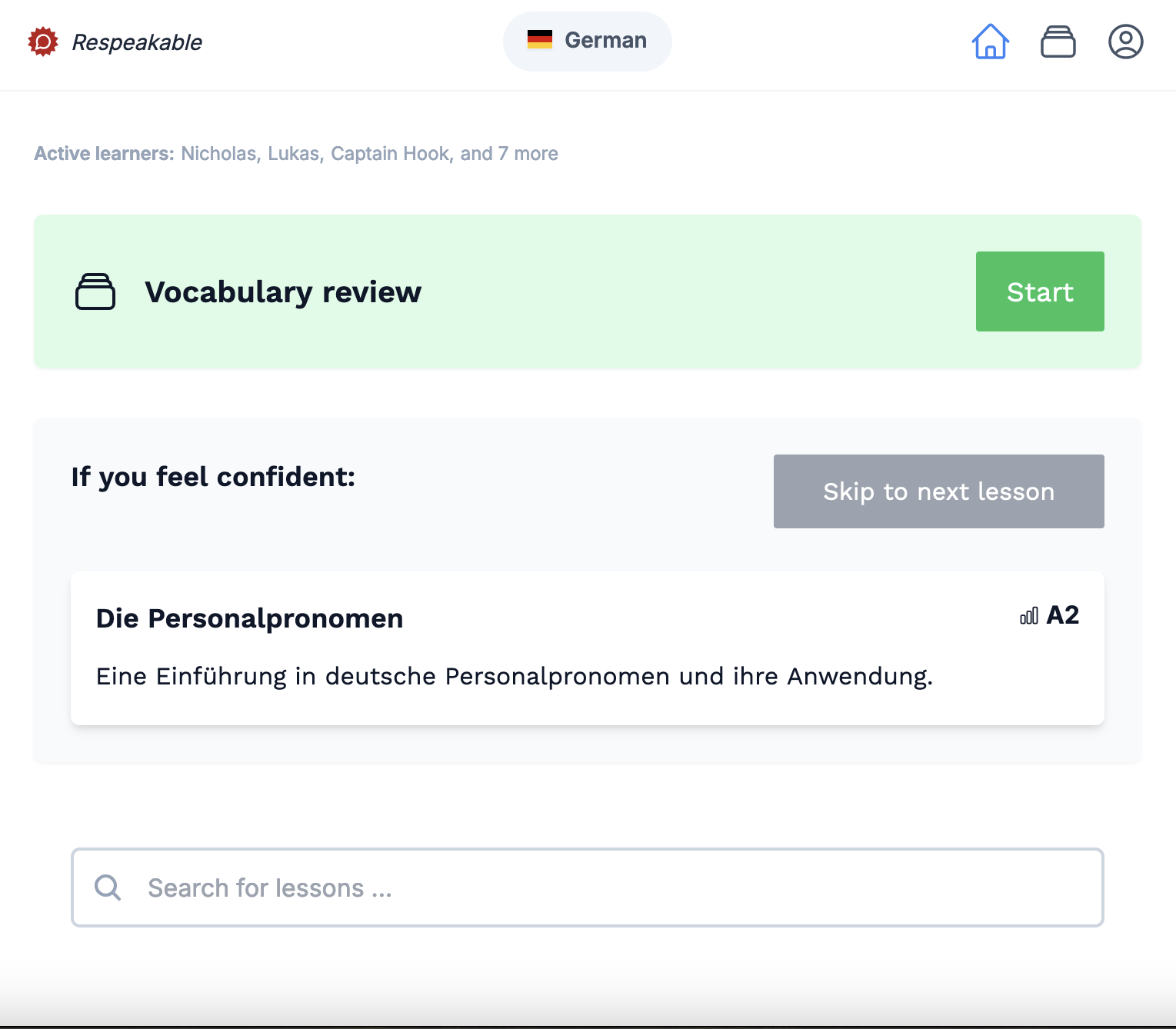
Task: Click the 'and 7 more' learners text
Action: point(509,154)
